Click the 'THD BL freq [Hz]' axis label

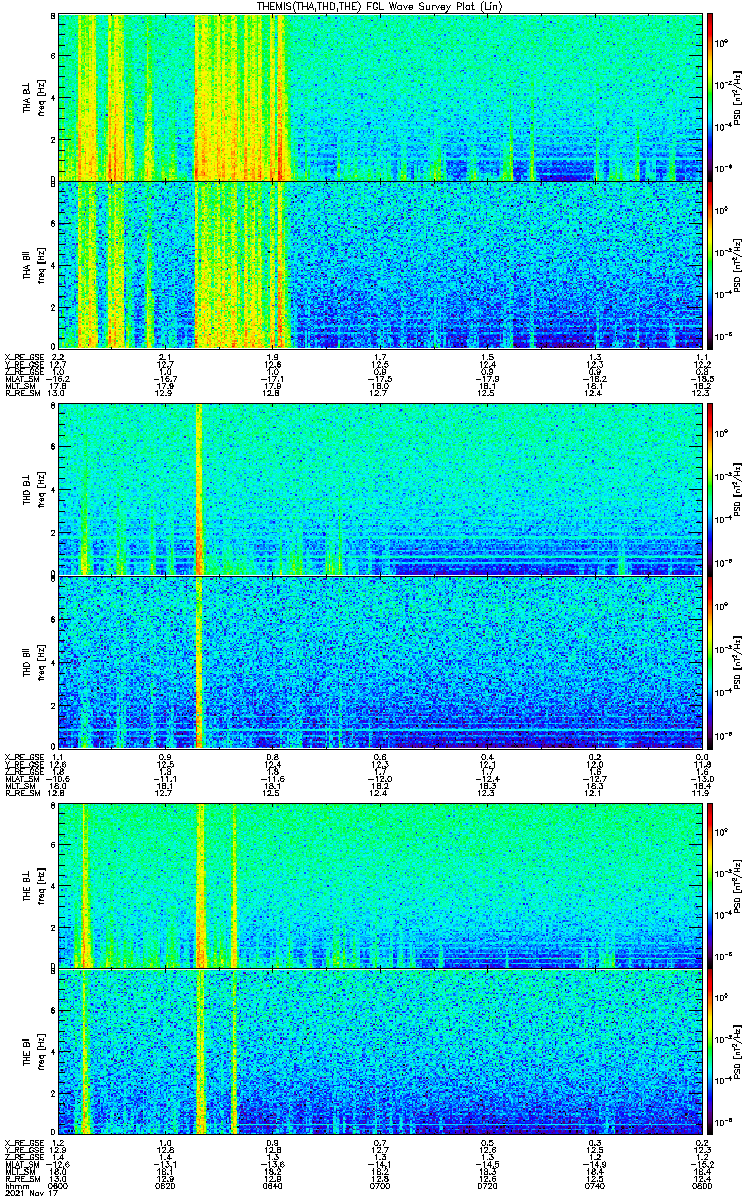pos(35,490)
